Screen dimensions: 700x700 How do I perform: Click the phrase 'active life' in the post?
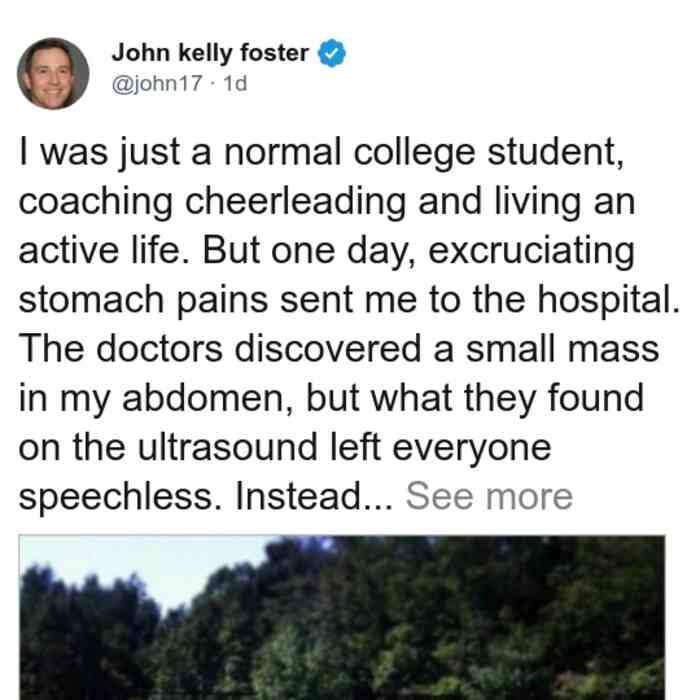coord(104,251)
